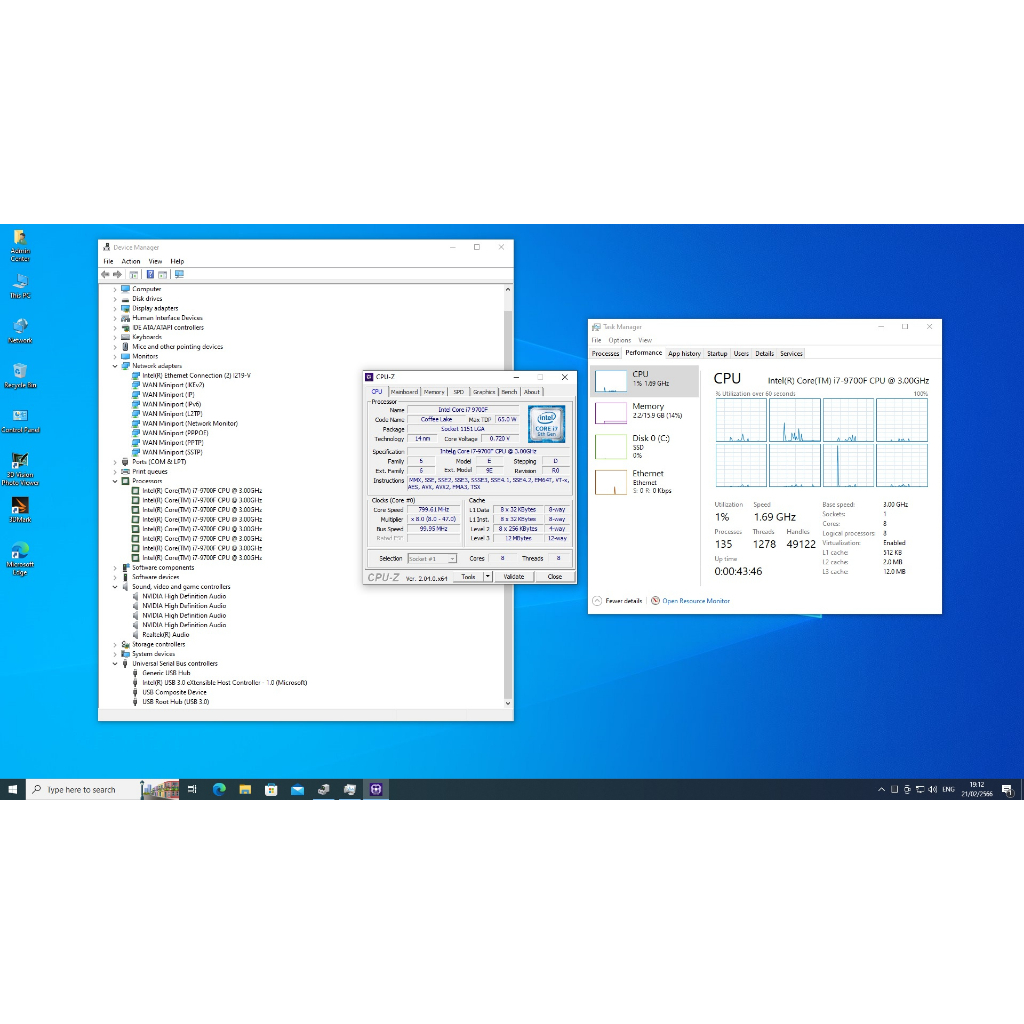Switch to the Processes tab in Task Manager
The height and width of the screenshot is (1024, 1024).
(605, 353)
